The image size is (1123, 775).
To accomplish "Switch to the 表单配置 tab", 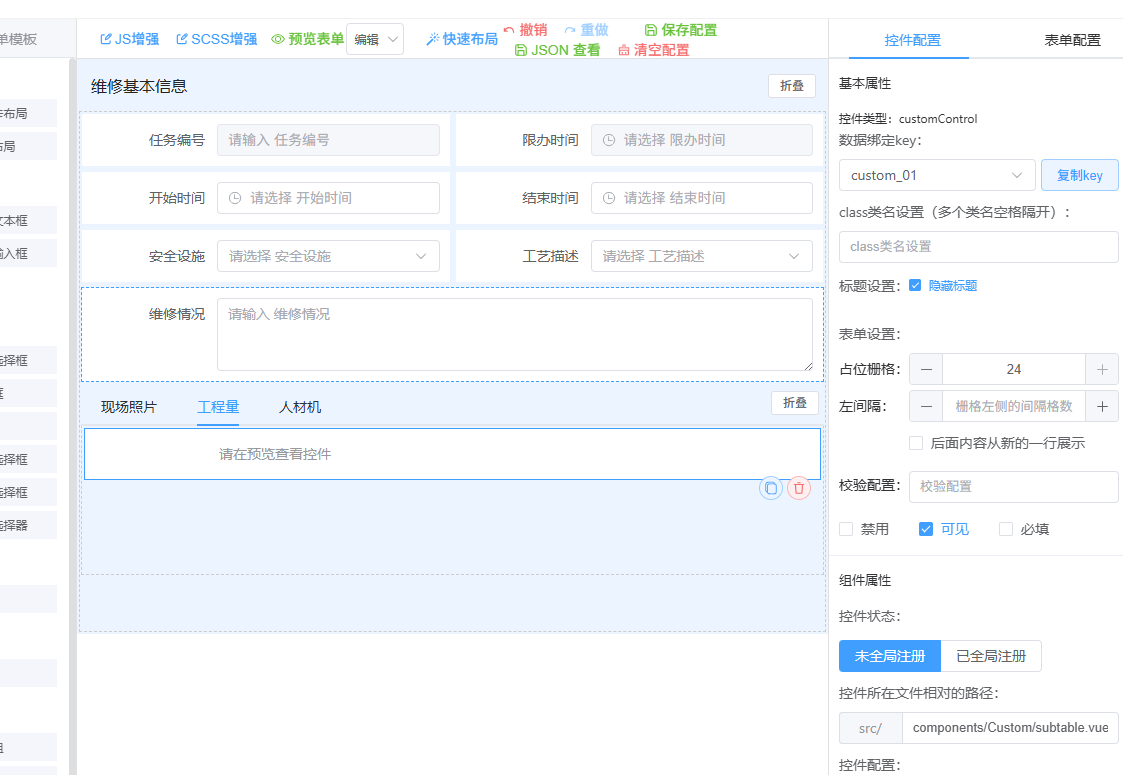I will 1072,40.
